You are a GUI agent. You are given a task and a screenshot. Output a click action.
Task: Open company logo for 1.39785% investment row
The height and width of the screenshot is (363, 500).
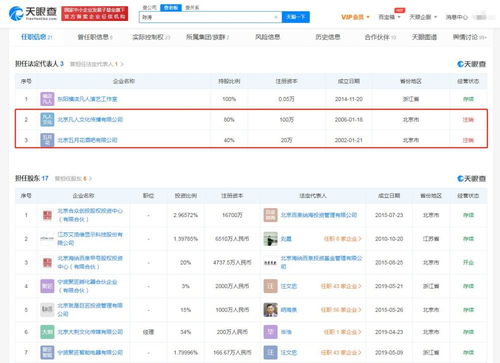click(x=47, y=239)
